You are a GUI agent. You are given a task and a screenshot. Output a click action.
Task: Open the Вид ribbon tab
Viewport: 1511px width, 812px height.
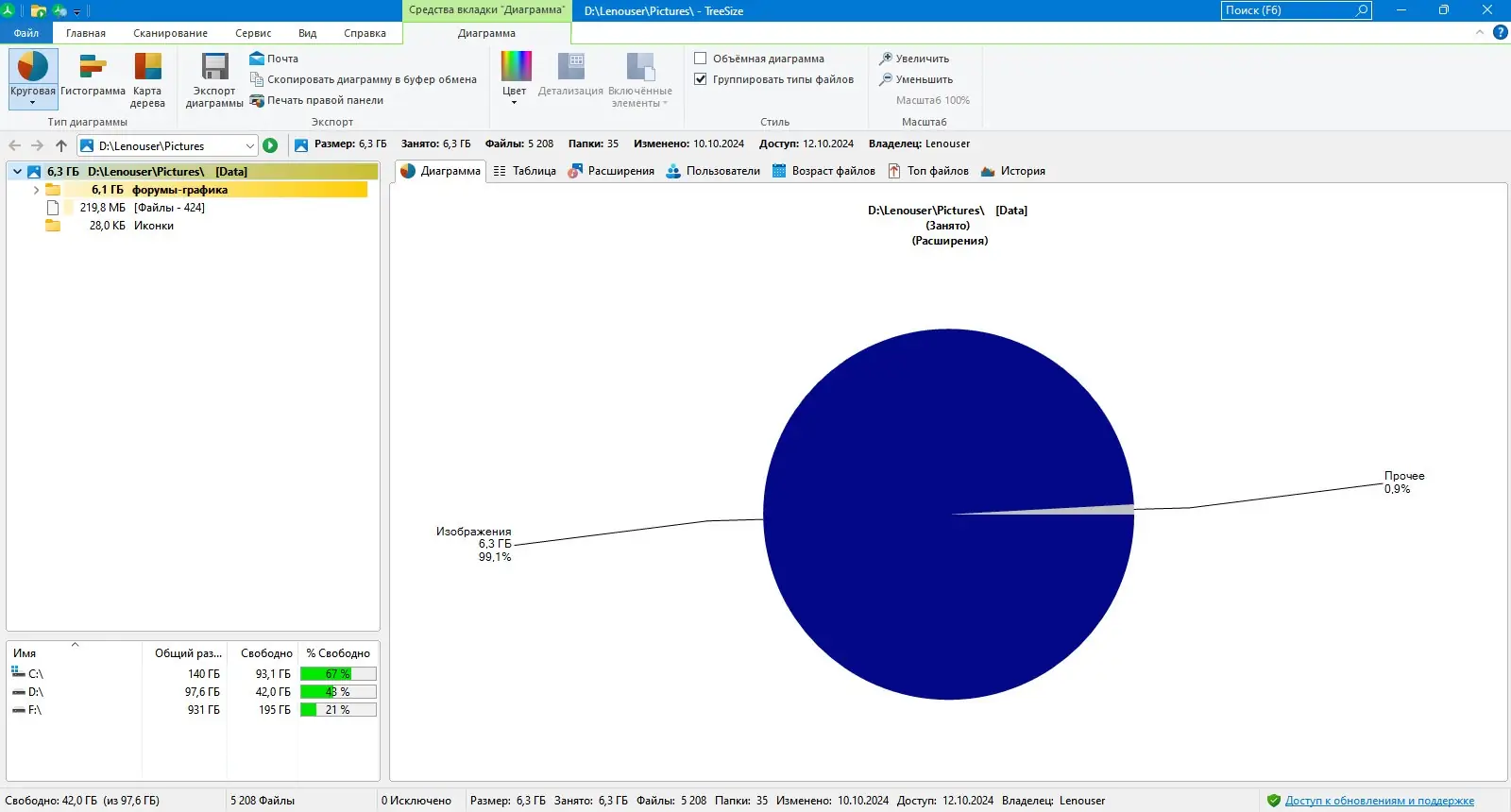[x=308, y=33]
